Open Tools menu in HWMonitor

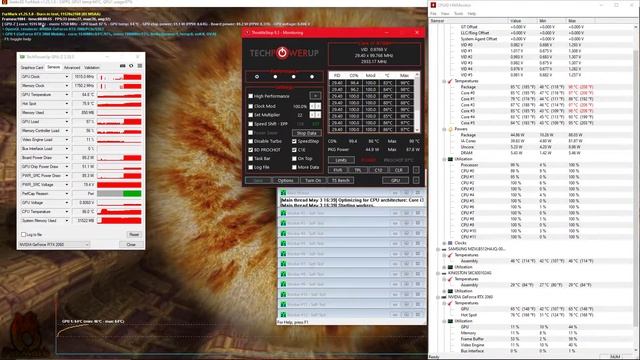point(458,13)
